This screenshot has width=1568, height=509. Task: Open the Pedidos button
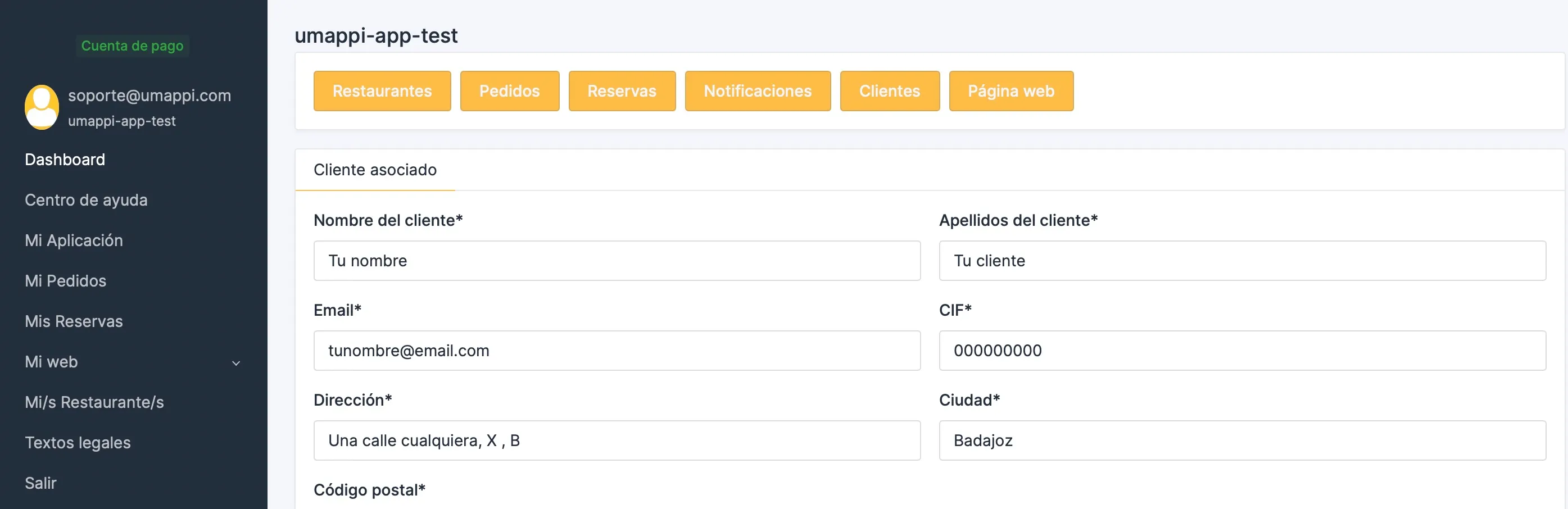[510, 91]
